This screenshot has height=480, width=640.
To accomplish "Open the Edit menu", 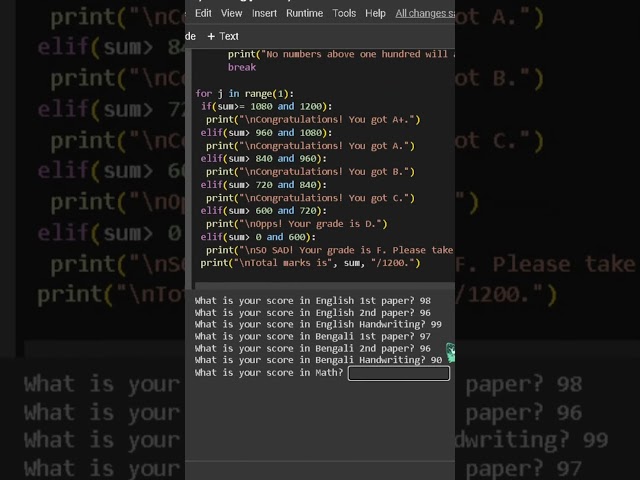I will coord(203,13).
